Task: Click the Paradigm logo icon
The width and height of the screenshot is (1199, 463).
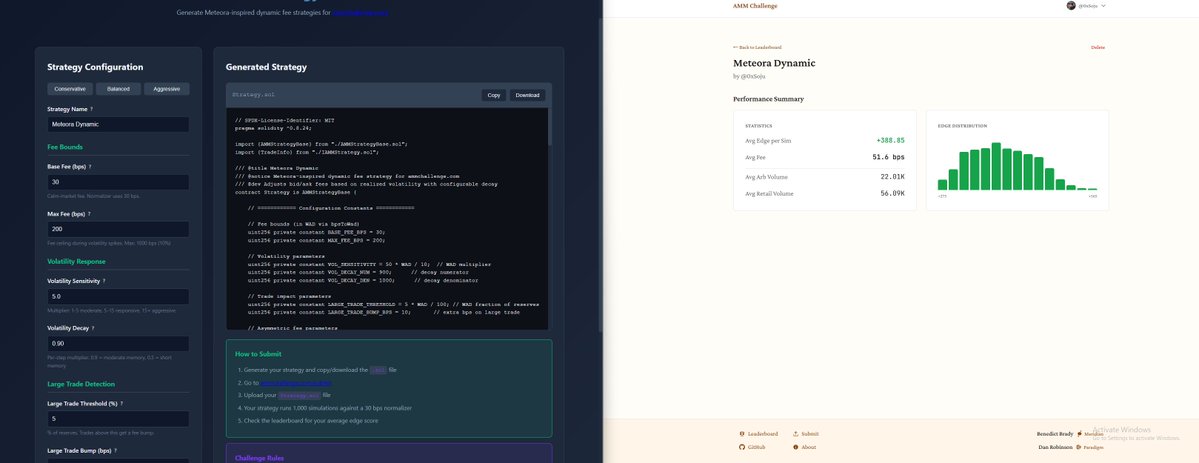Action: point(1079,447)
